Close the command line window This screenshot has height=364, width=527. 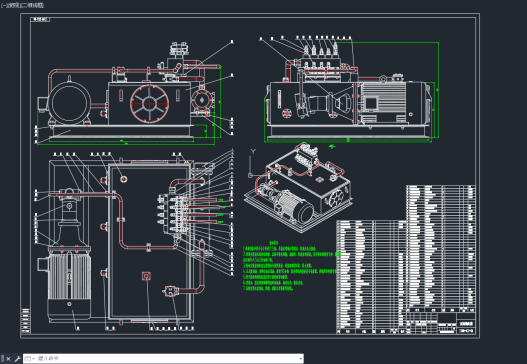[x=8, y=359]
